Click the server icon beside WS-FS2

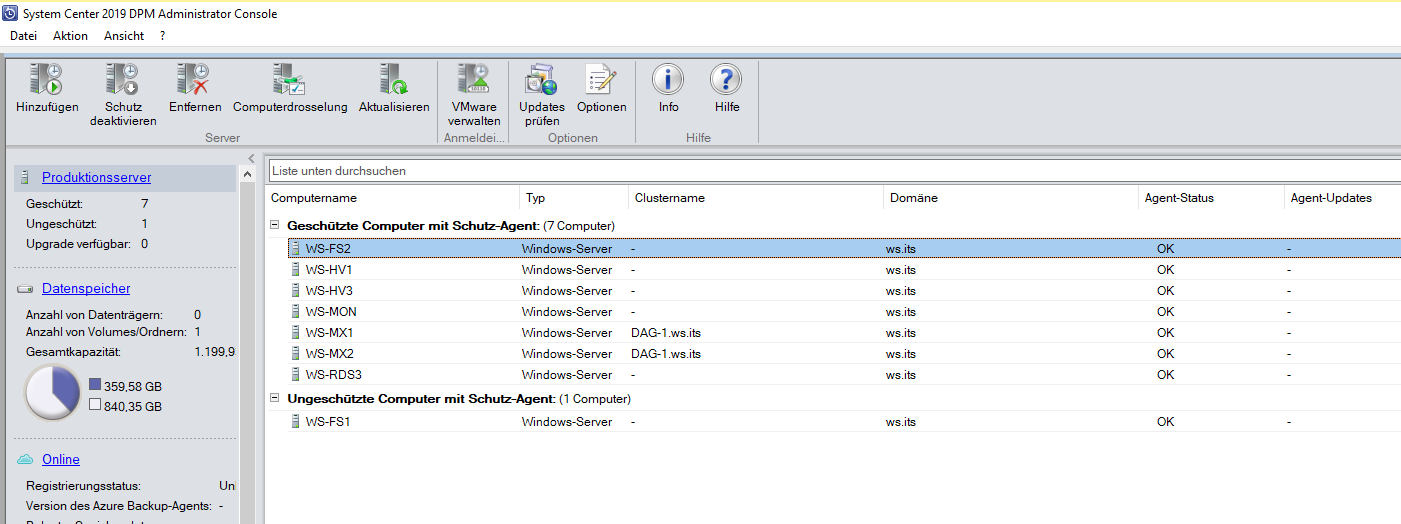(295, 248)
